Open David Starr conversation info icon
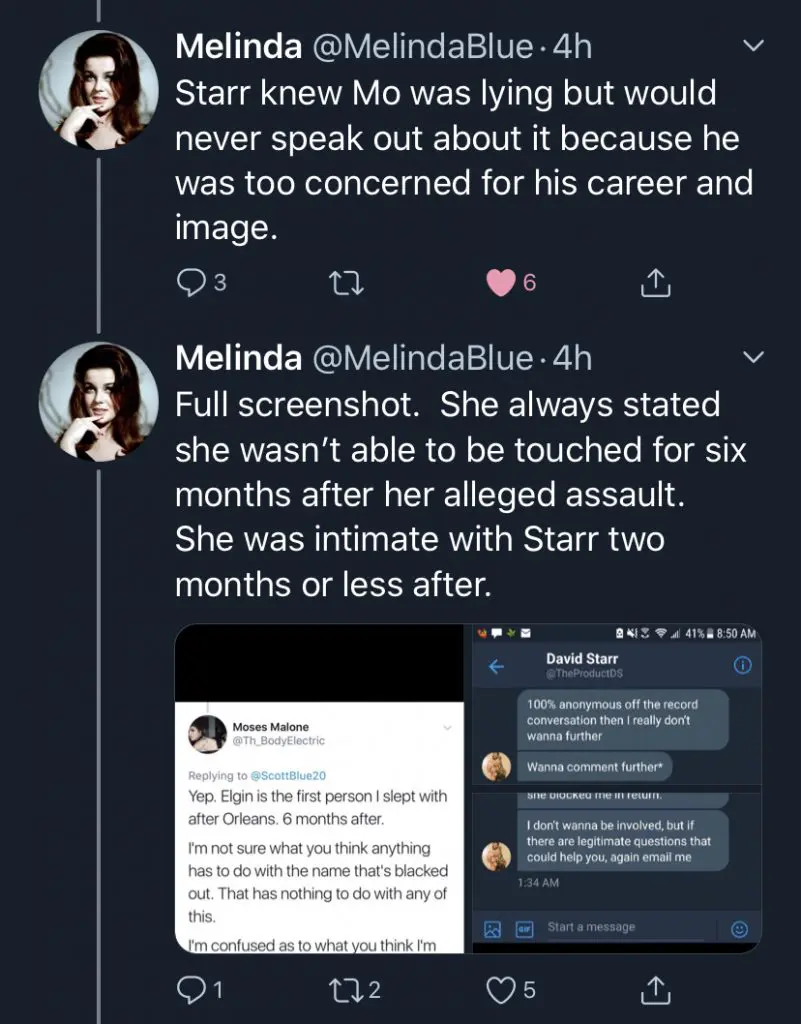 pyautogui.click(x=742, y=666)
